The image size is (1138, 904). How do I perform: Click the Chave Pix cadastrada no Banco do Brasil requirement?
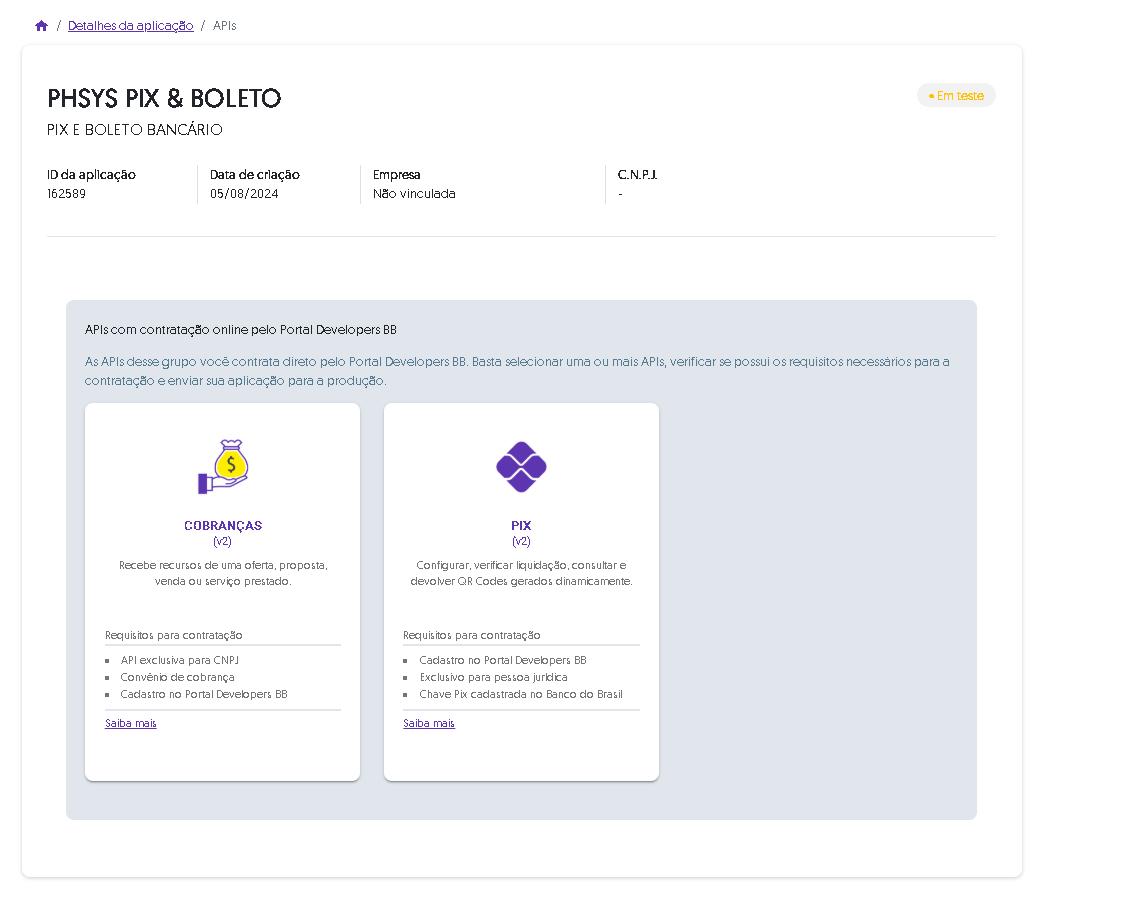pyautogui.click(x=521, y=694)
